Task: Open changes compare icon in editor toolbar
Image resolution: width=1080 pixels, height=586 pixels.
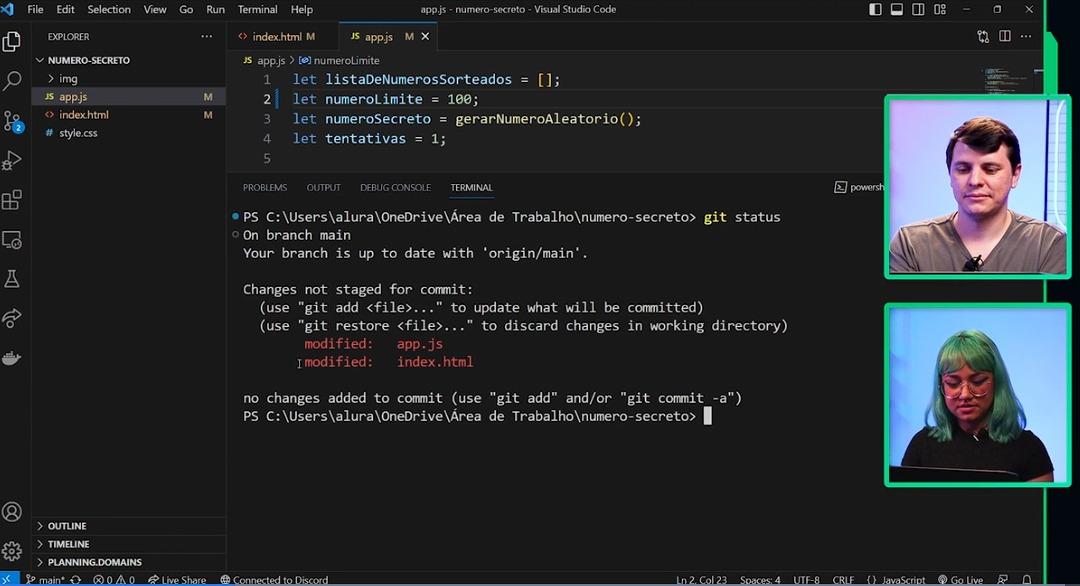Action: (983, 36)
